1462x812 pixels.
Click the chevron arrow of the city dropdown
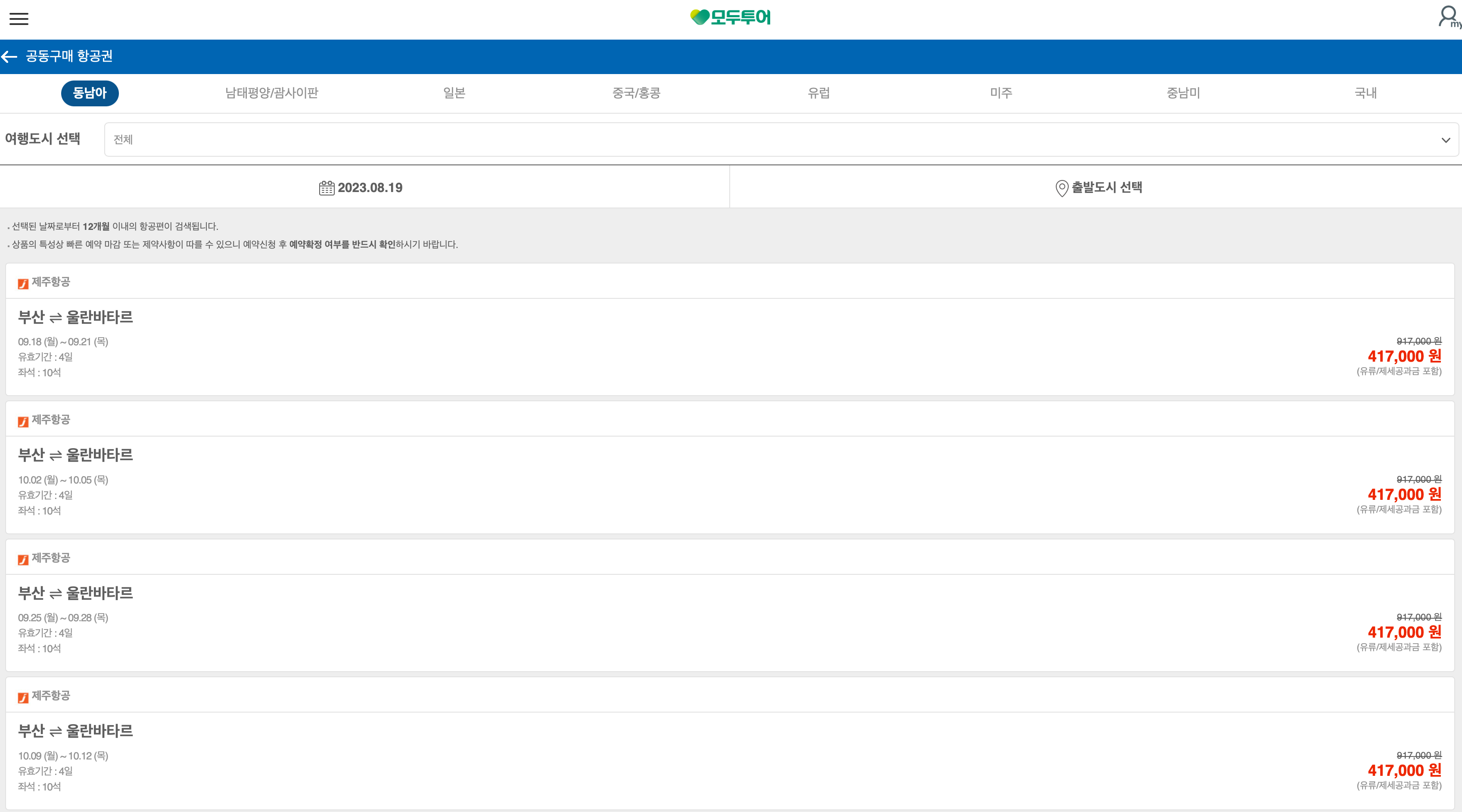coord(1446,140)
